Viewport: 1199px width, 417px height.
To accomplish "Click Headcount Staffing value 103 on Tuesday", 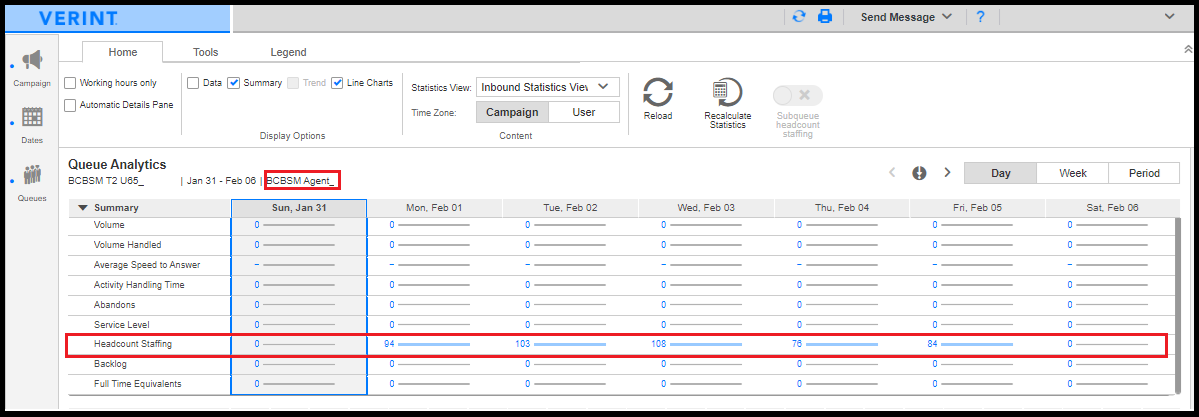I will point(523,344).
